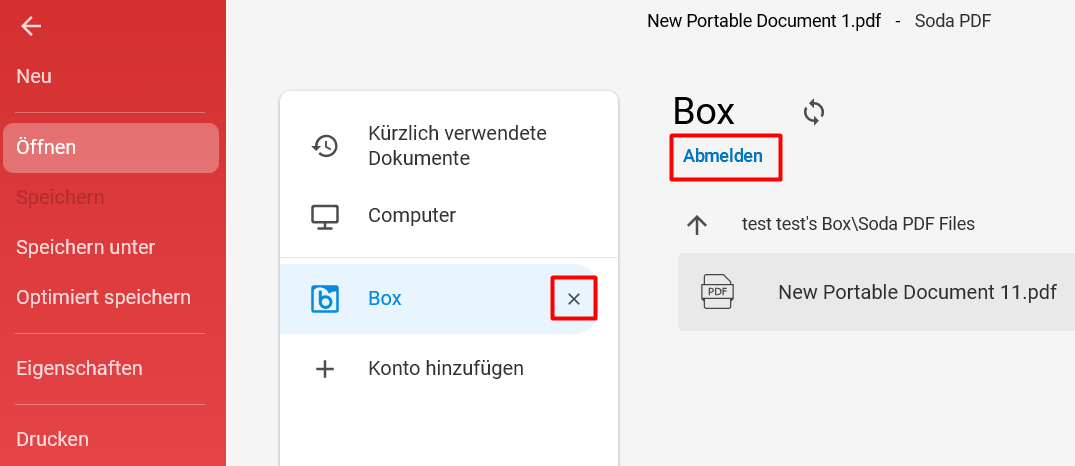Click the greyed Speichern item

click(60, 198)
